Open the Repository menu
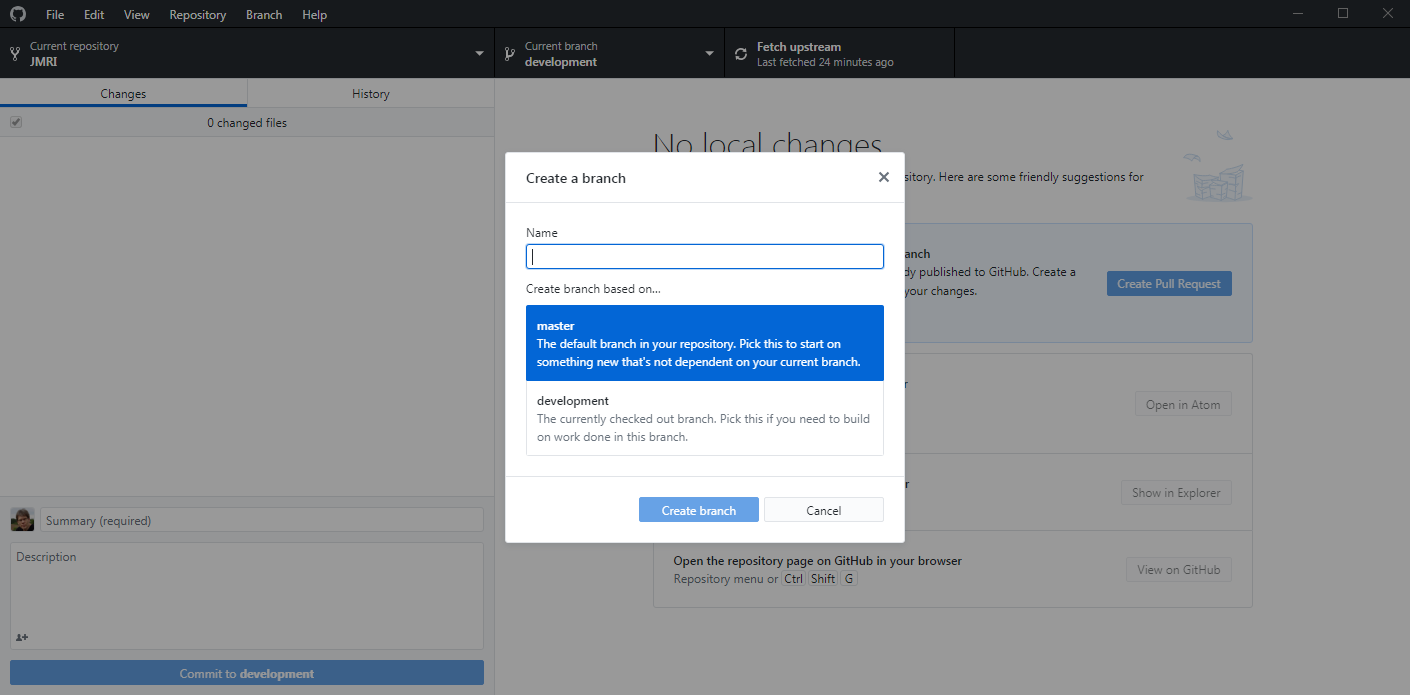The width and height of the screenshot is (1410, 695). coord(197,15)
